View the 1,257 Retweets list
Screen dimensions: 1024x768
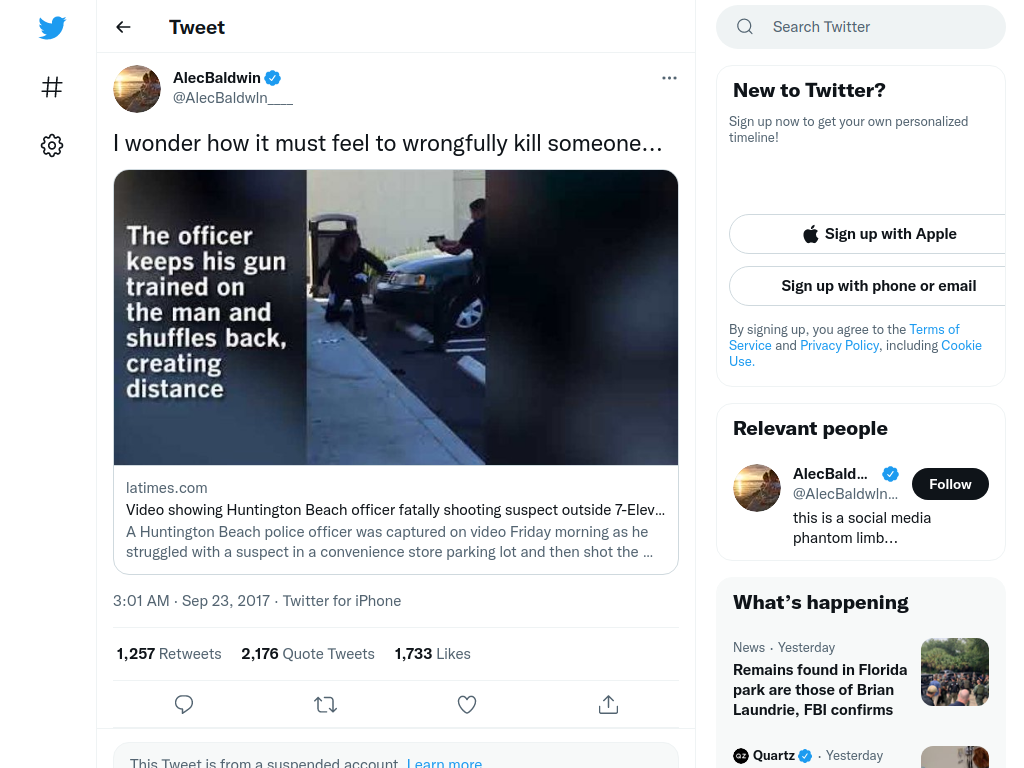(169, 654)
